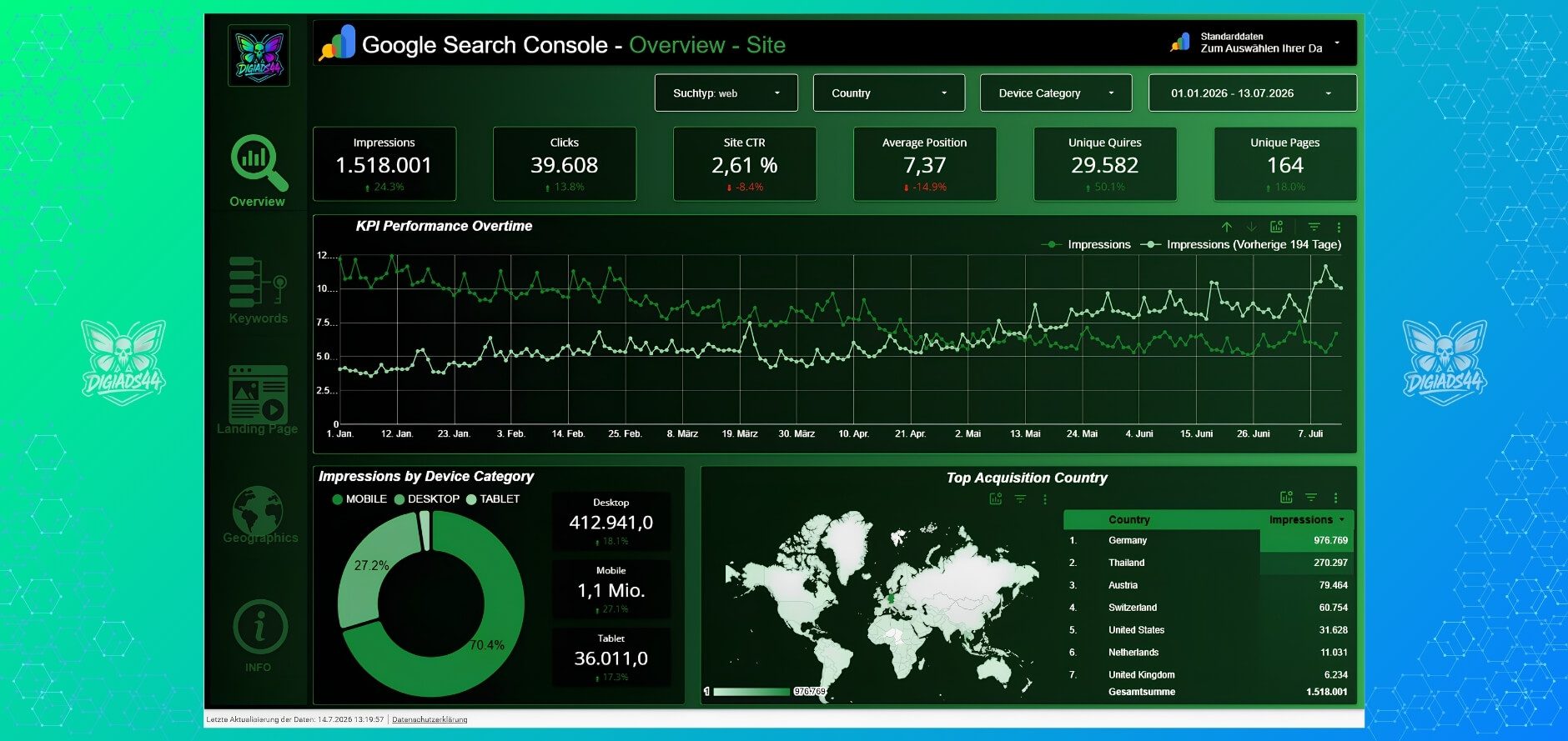Click the map color scale bar
This screenshot has width=1568, height=741.
tap(751, 692)
